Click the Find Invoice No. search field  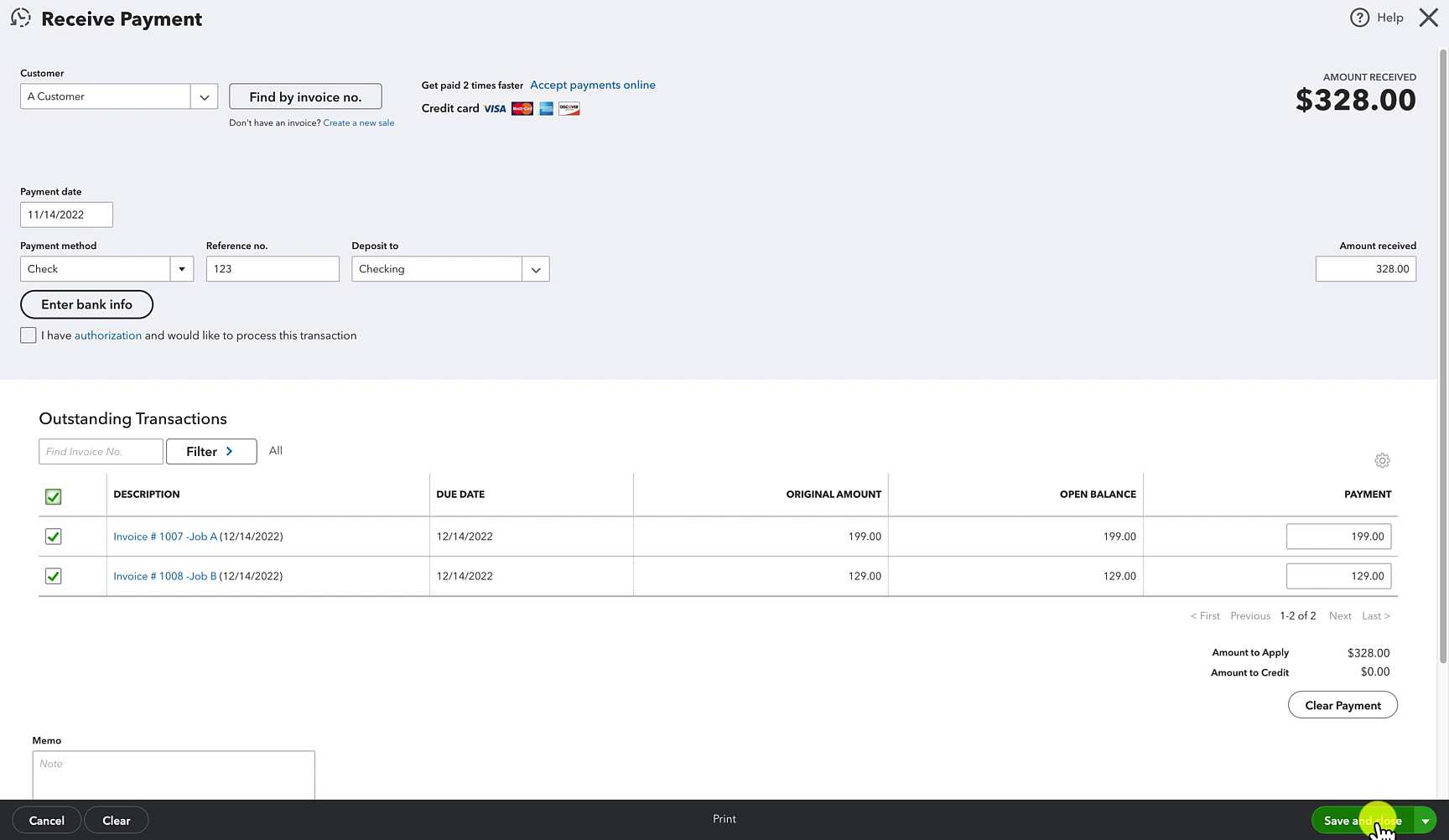pyautogui.click(x=101, y=452)
